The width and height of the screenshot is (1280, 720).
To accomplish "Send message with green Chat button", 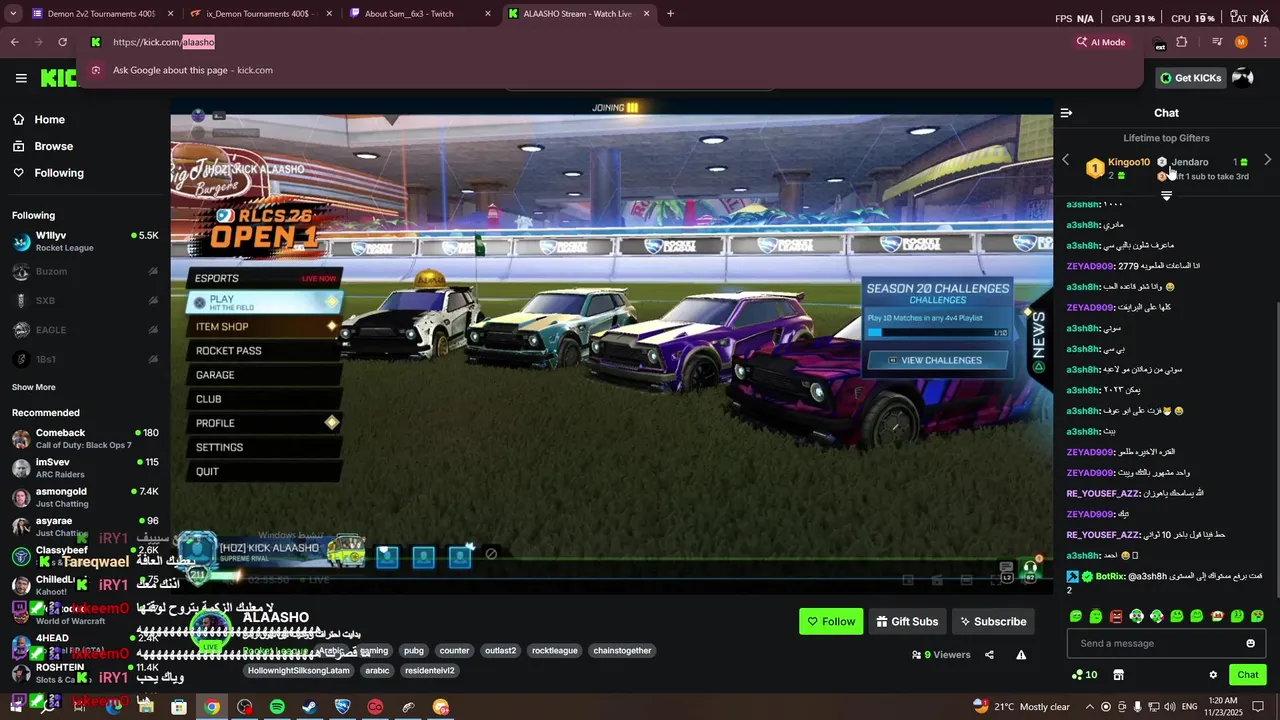I will [1247, 675].
